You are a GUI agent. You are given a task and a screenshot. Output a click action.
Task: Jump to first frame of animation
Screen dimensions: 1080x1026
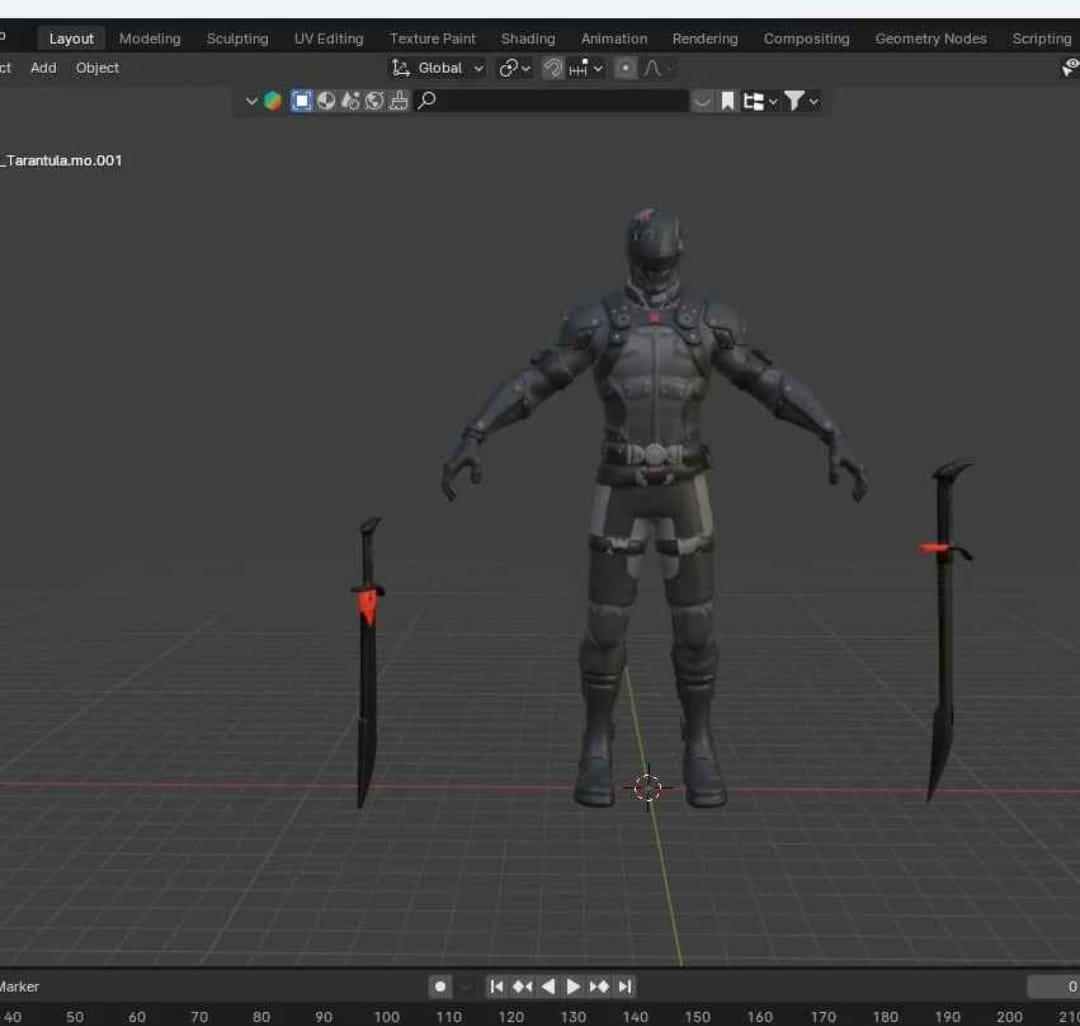pyautogui.click(x=496, y=987)
